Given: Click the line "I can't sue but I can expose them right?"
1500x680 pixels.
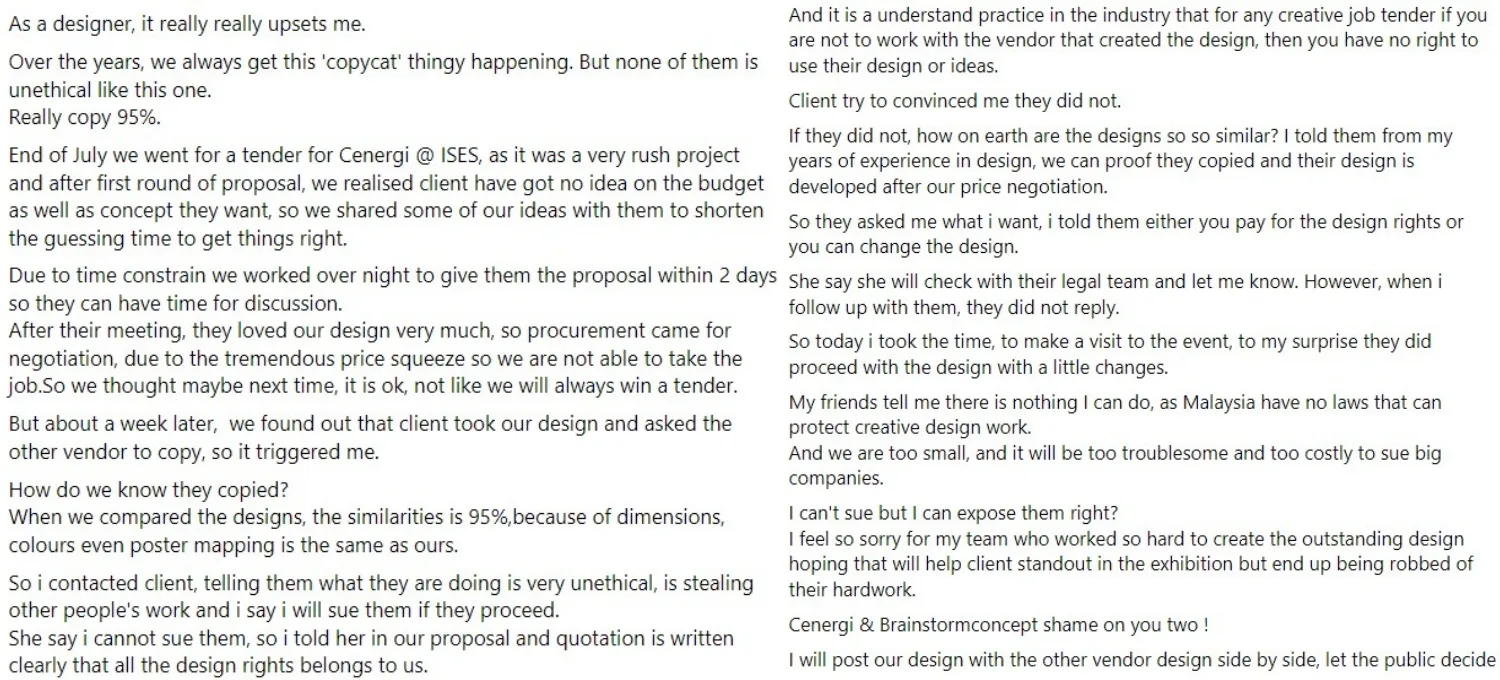Looking at the screenshot, I should pos(953,514).
